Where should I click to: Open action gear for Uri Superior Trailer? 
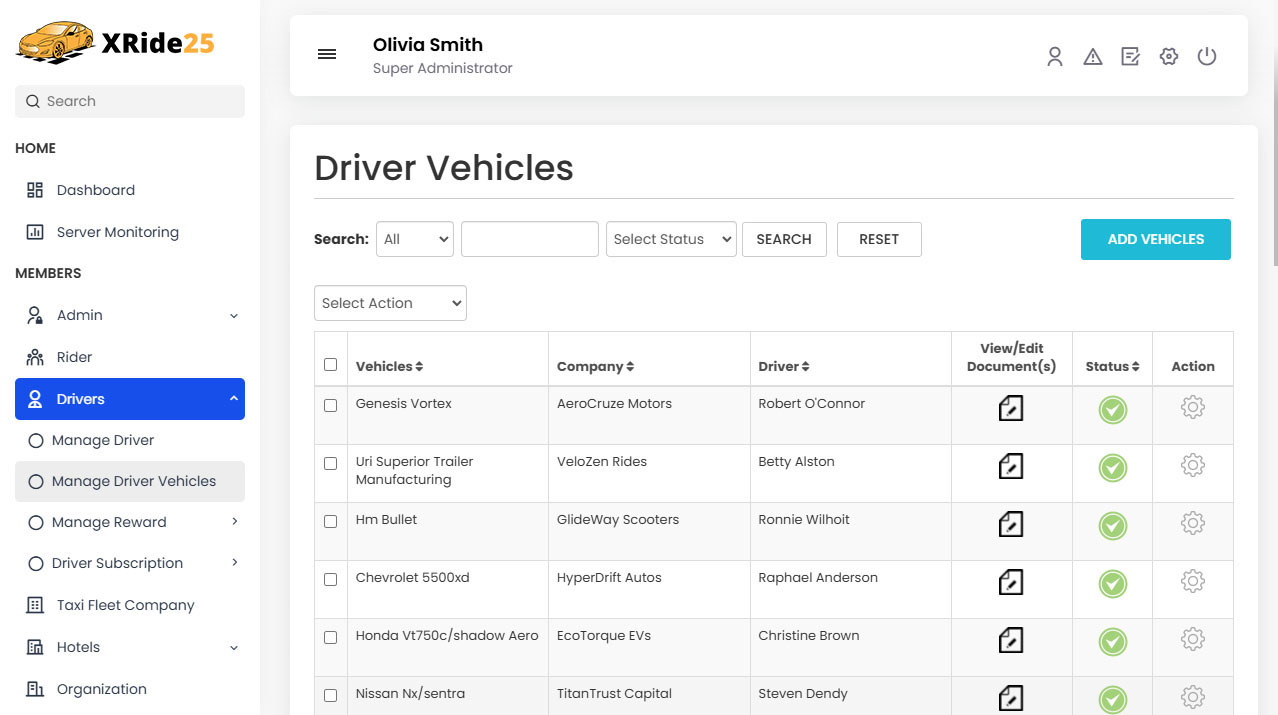(x=1193, y=465)
